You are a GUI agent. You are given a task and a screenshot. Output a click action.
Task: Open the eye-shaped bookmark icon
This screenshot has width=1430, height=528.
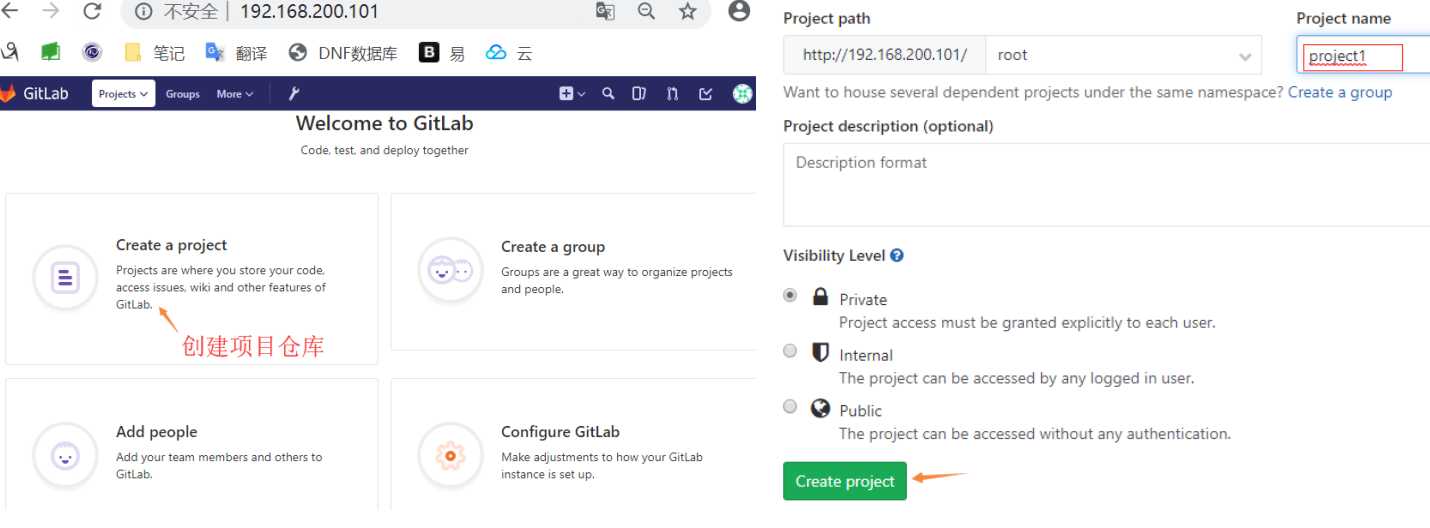(92, 53)
